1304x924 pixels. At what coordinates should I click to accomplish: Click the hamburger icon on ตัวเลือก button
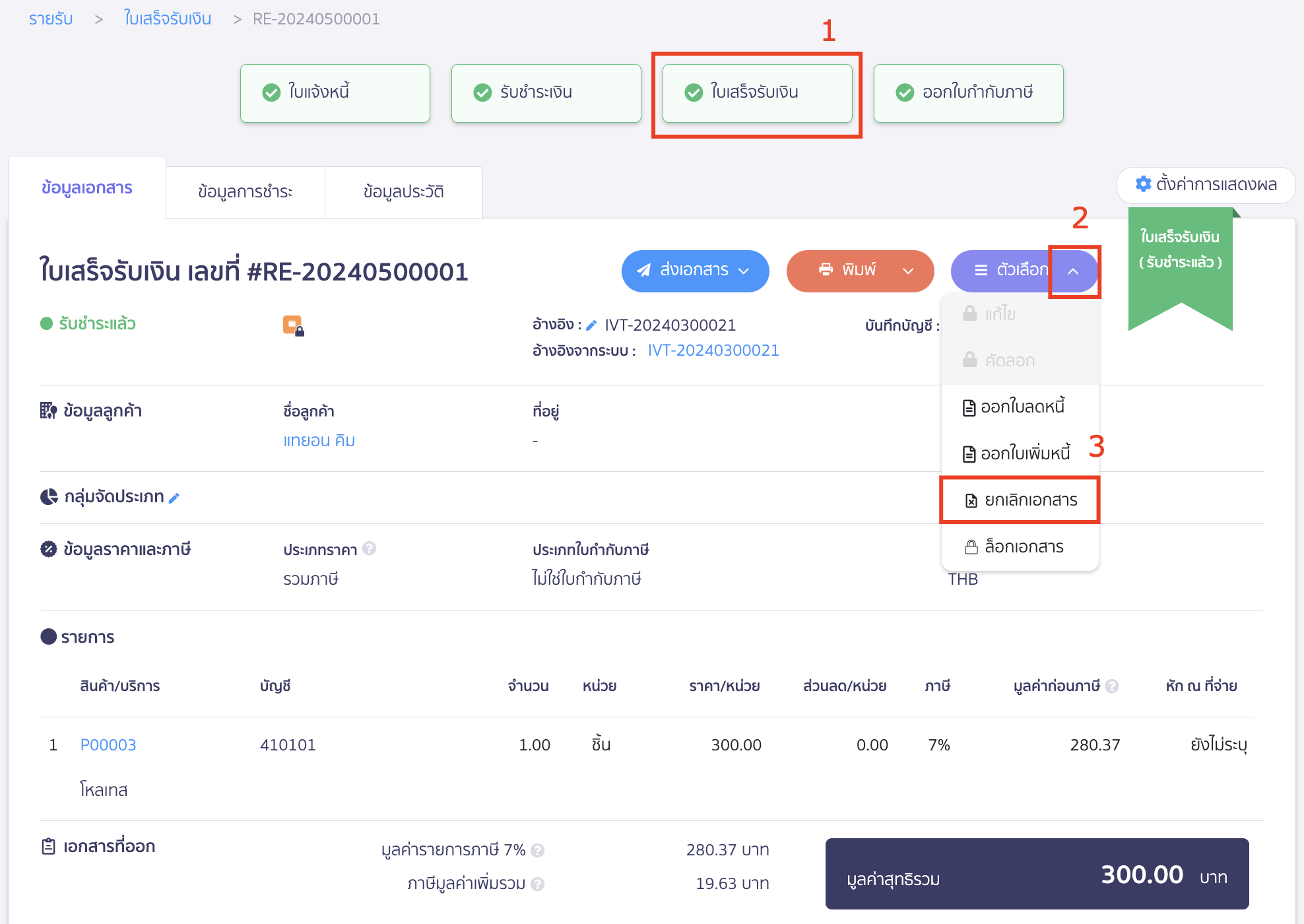point(981,270)
